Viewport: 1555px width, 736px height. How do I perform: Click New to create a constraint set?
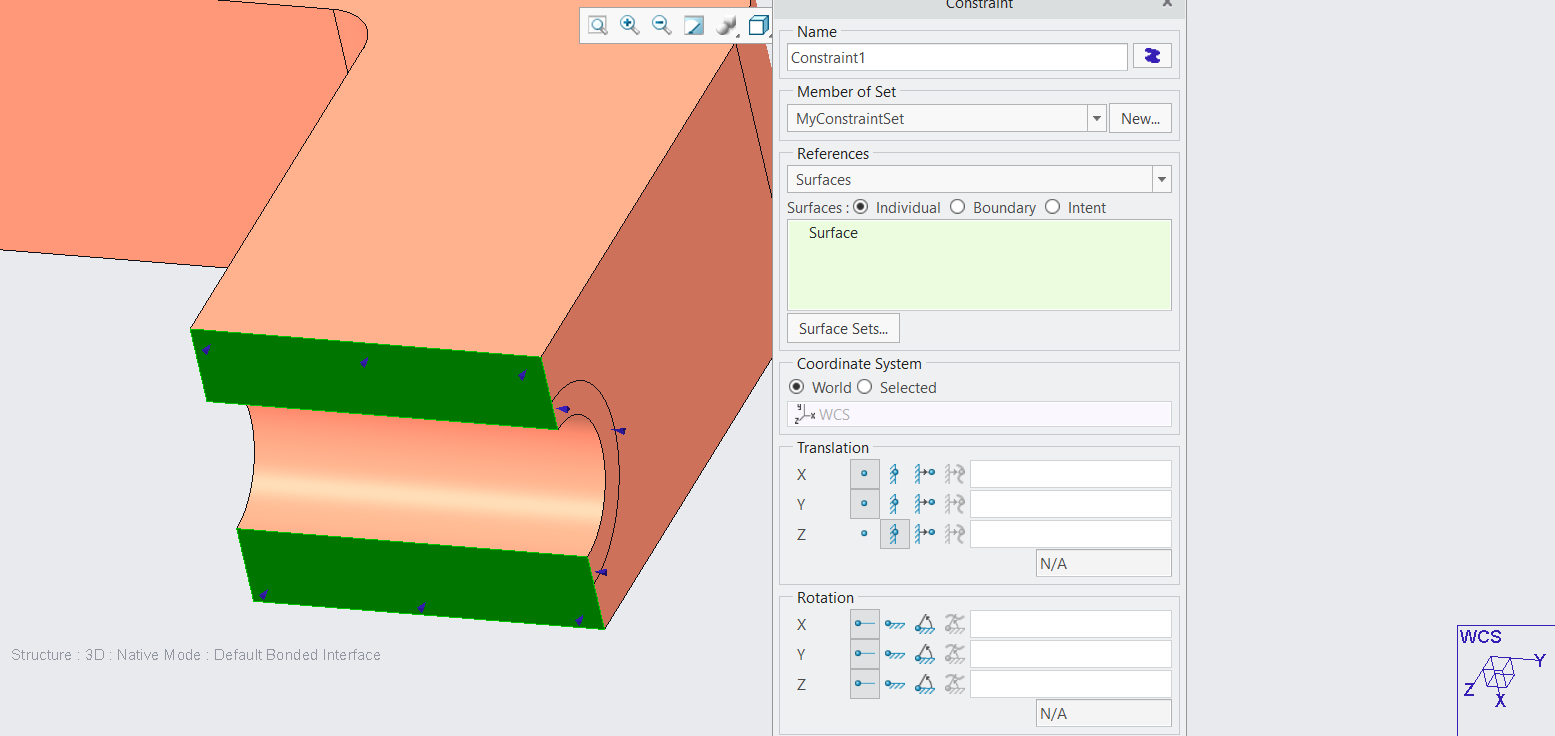[1140, 118]
